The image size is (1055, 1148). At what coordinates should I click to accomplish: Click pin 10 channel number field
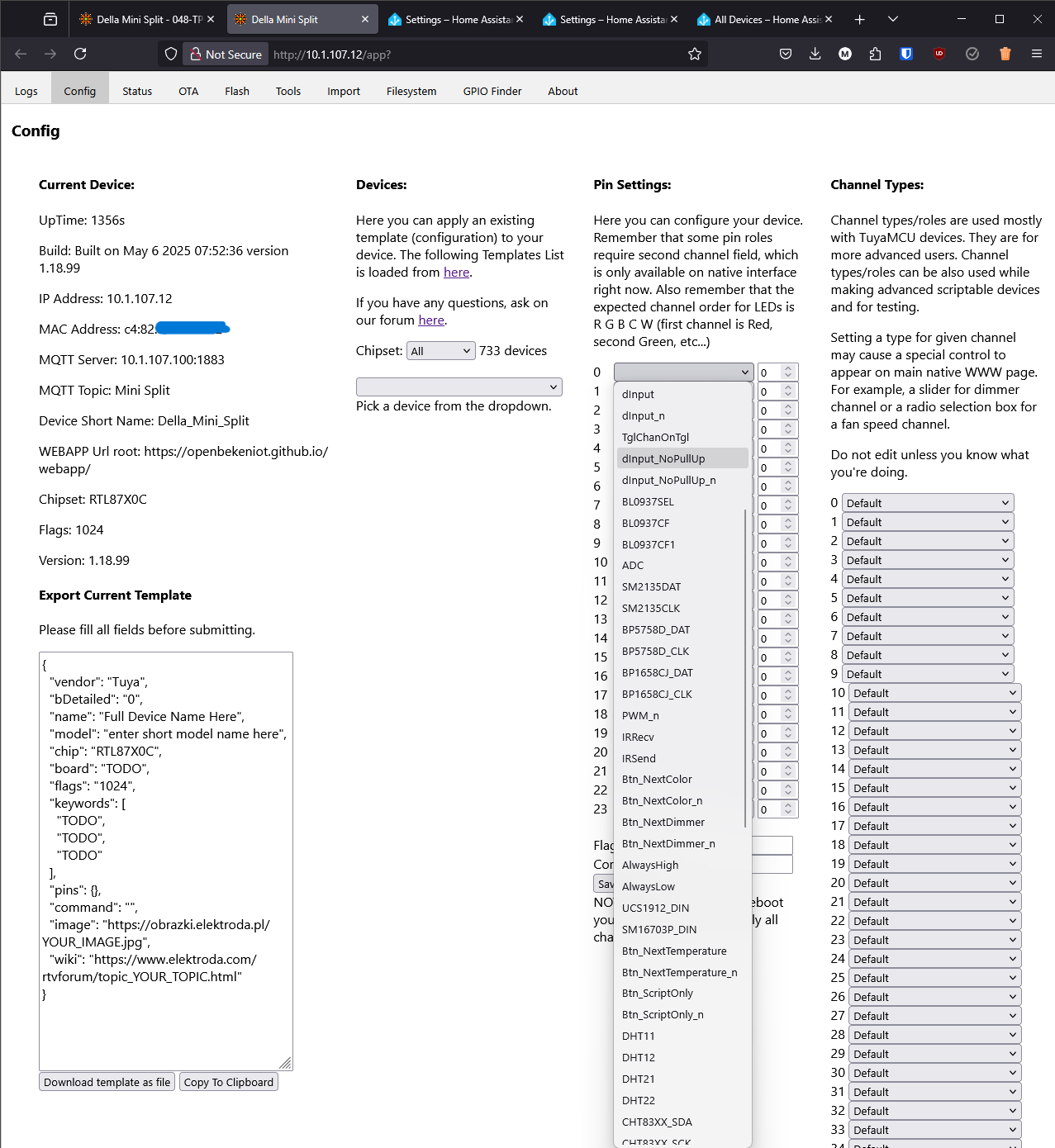(777, 562)
